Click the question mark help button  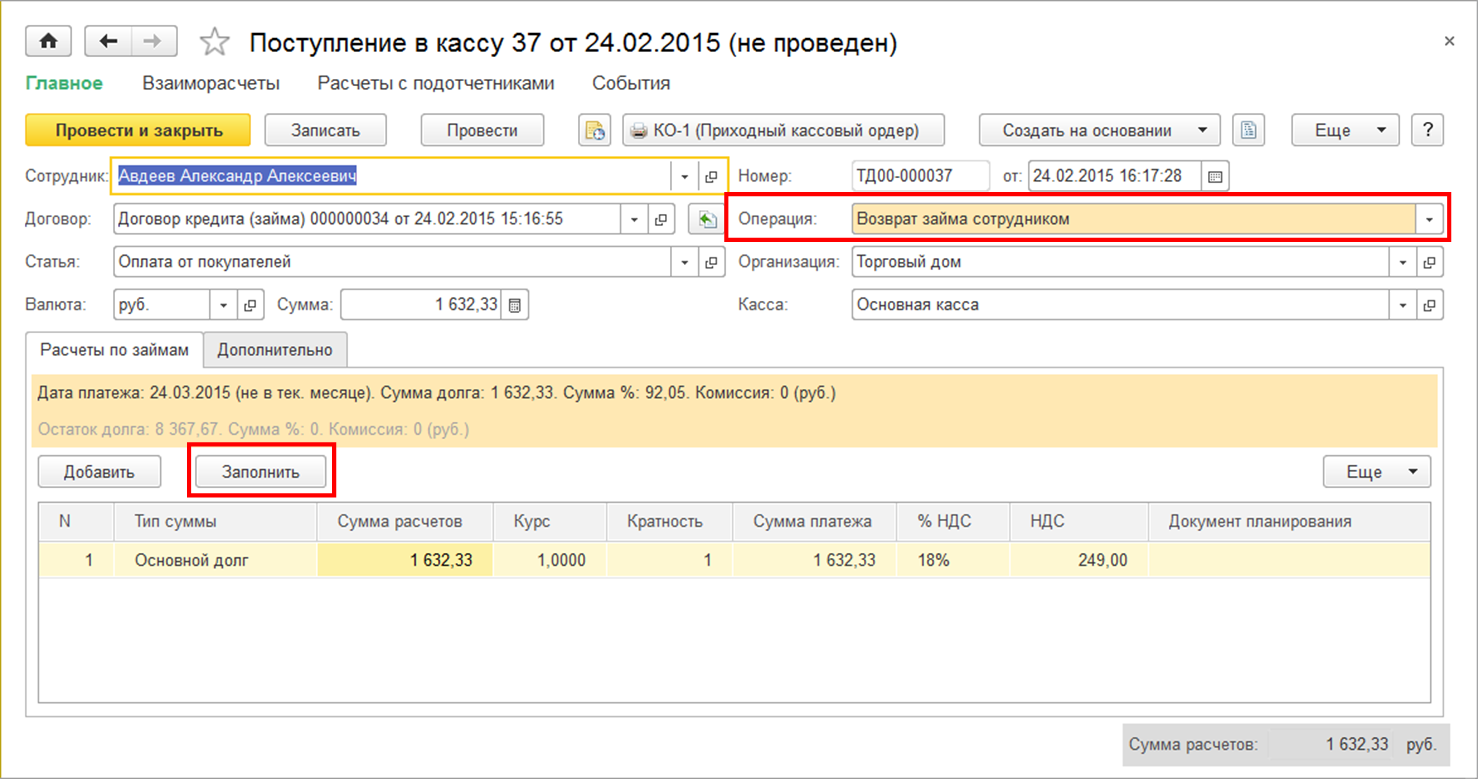[x=1427, y=130]
